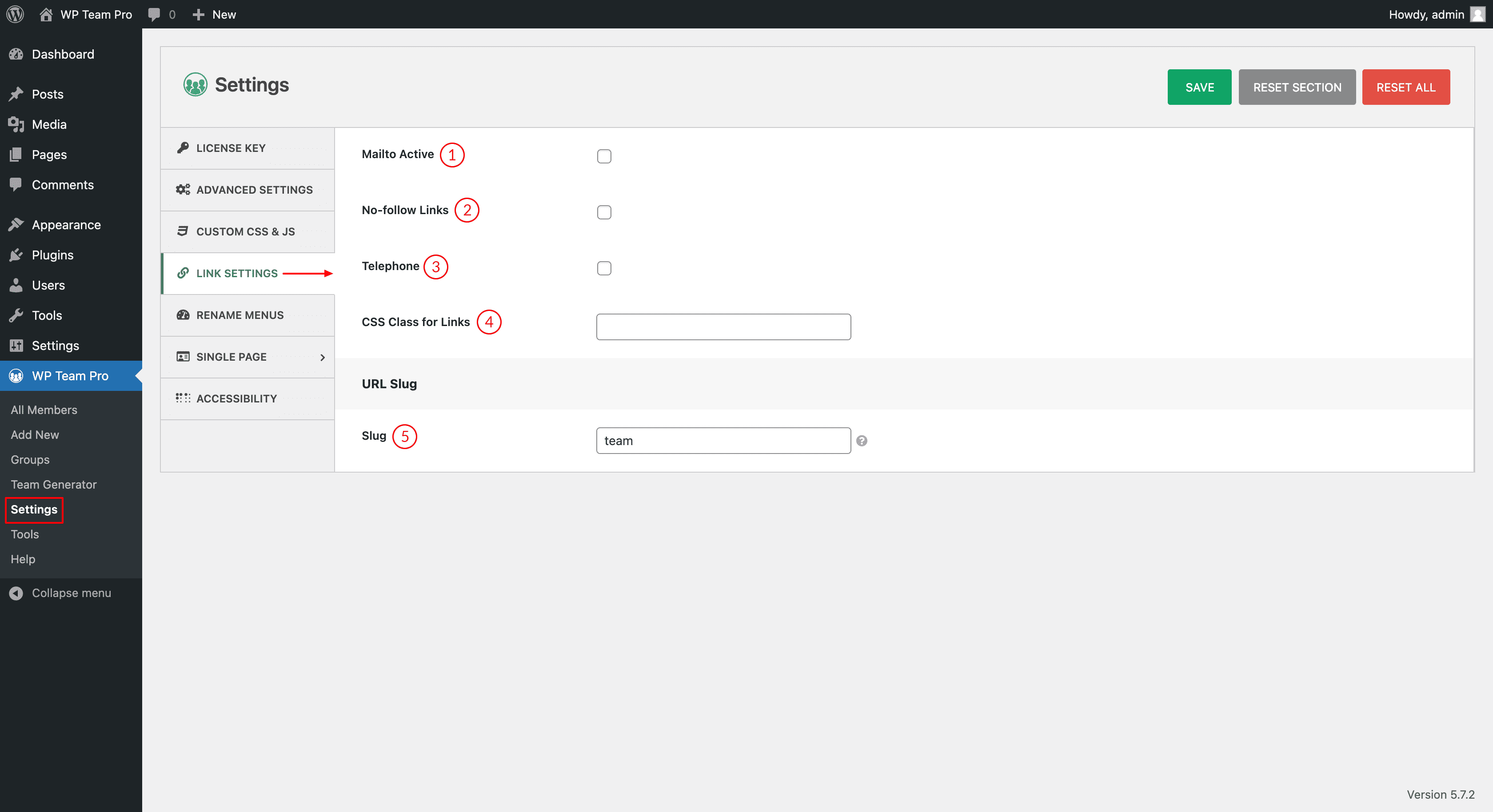This screenshot has width=1493, height=812.
Task: Click the green Save button
Action: click(1198, 88)
